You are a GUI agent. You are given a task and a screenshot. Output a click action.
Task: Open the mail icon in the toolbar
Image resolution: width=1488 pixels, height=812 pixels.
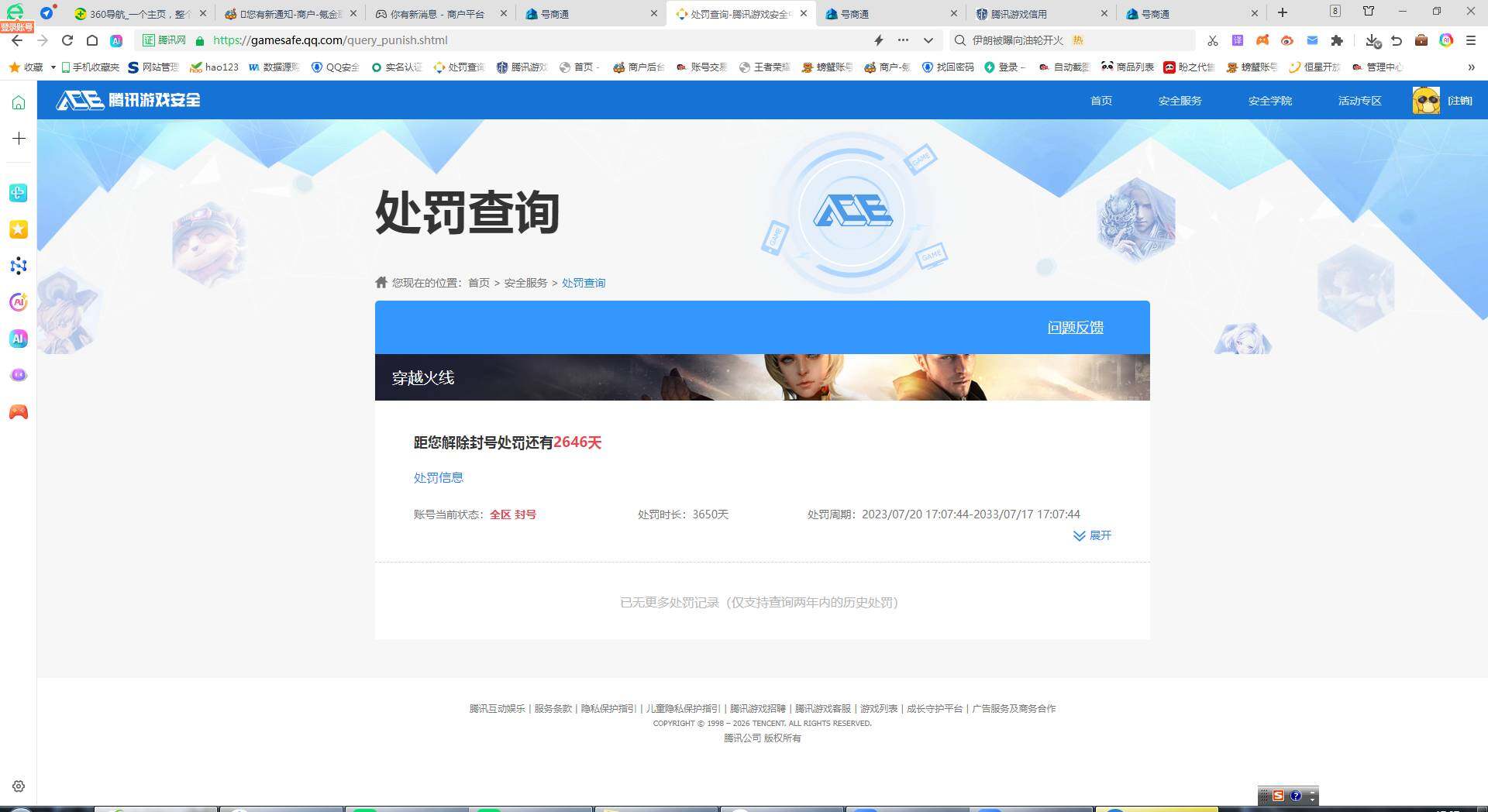1311,40
